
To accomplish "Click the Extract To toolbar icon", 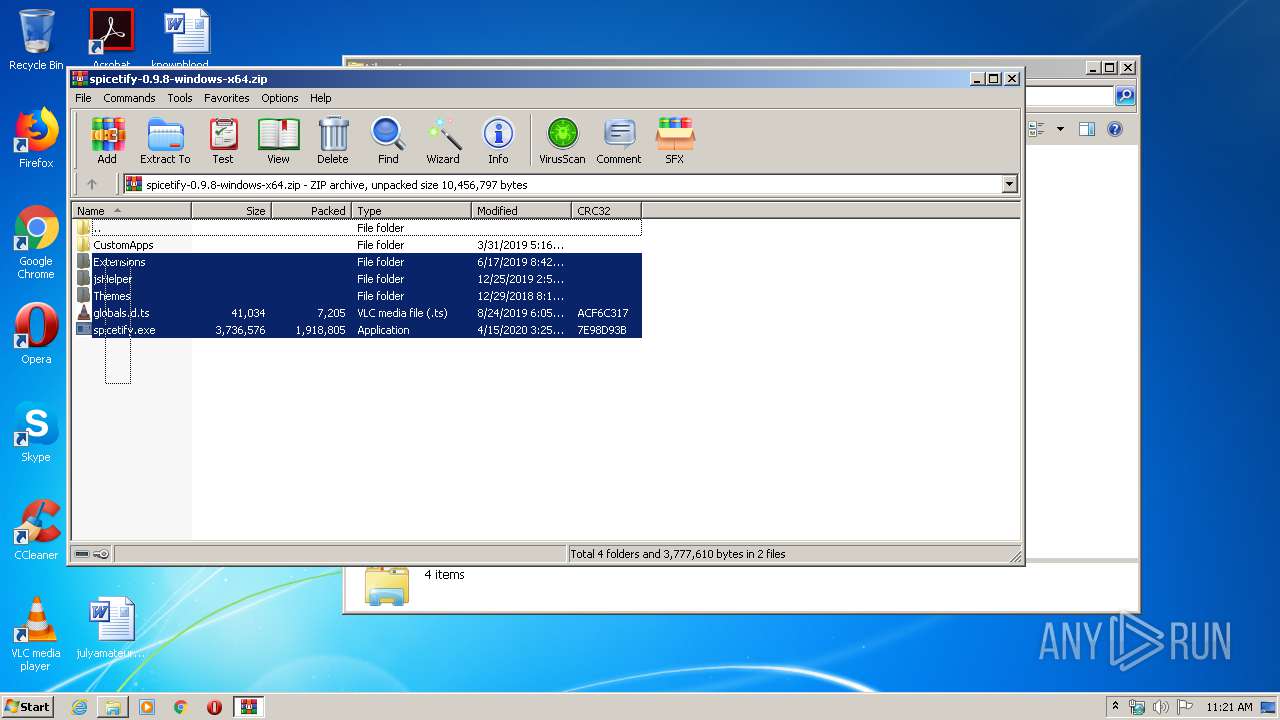I will 165,140.
